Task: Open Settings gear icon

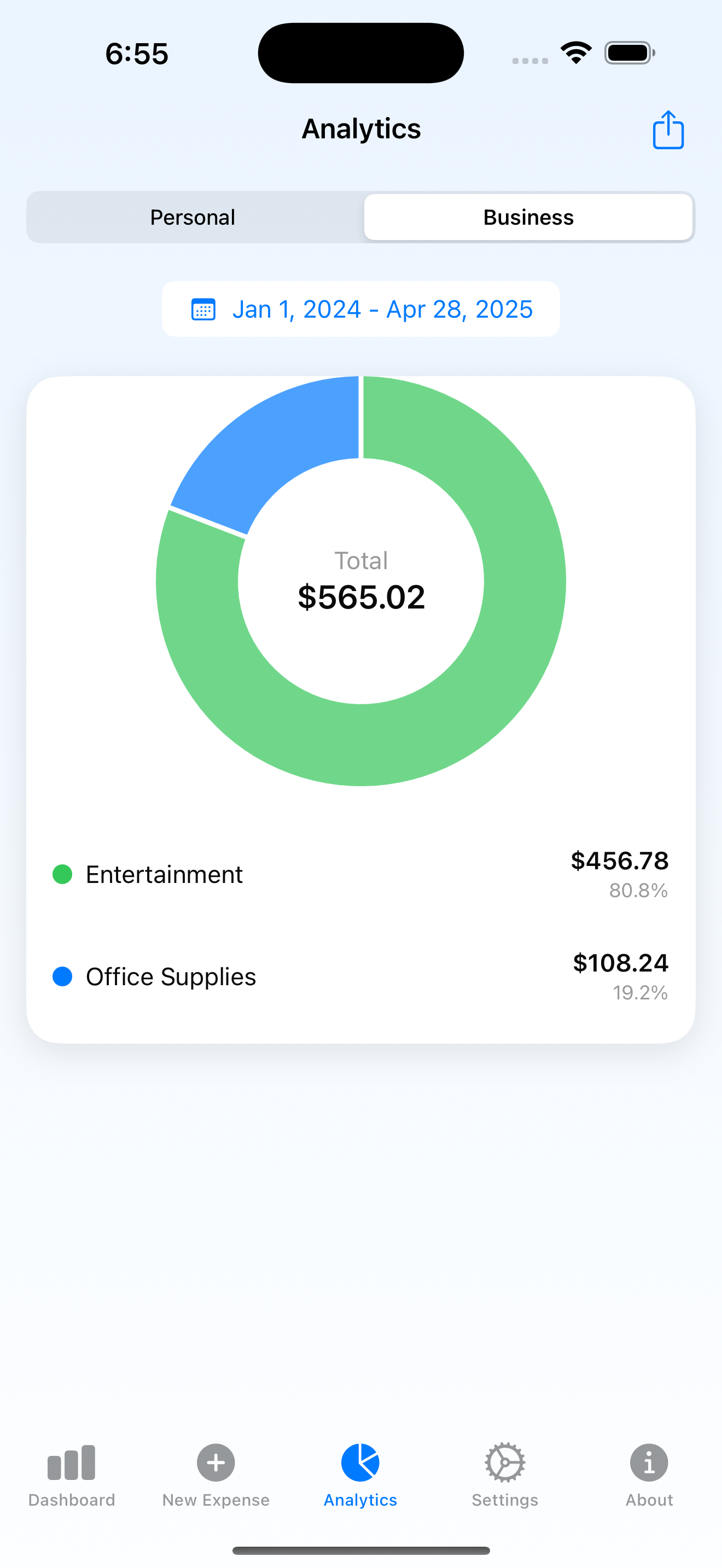Action: coord(505,1462)
